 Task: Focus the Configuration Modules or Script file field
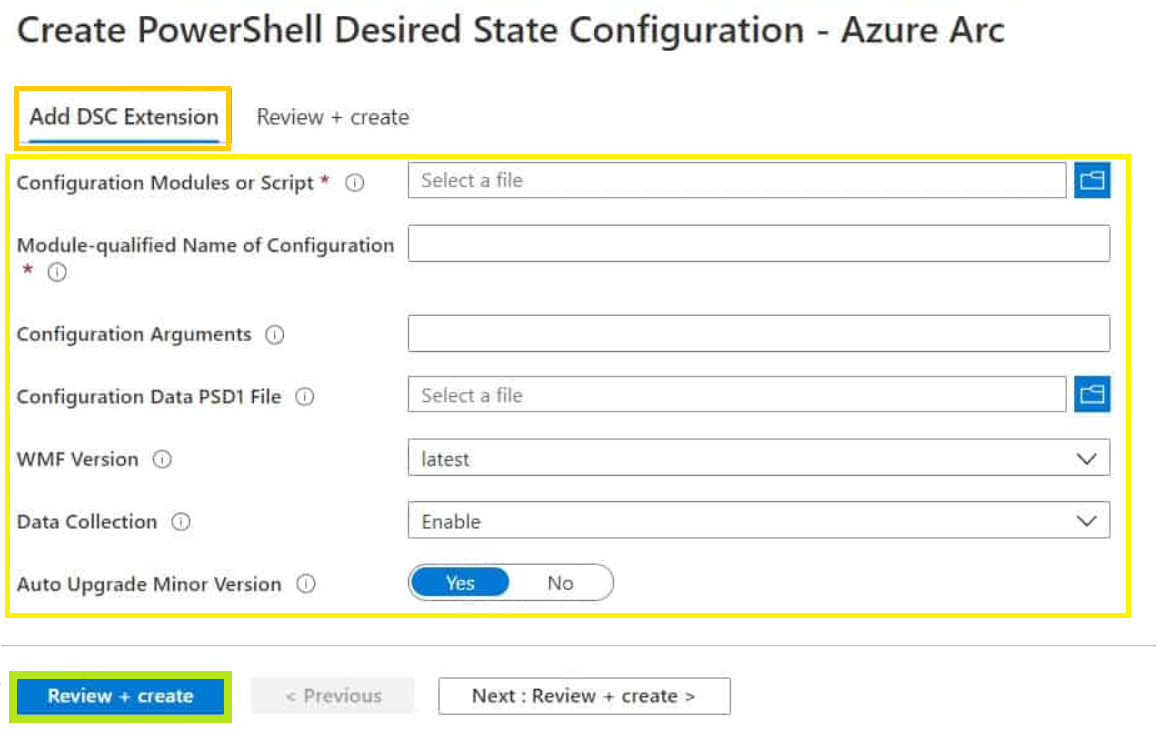point(737,180)
